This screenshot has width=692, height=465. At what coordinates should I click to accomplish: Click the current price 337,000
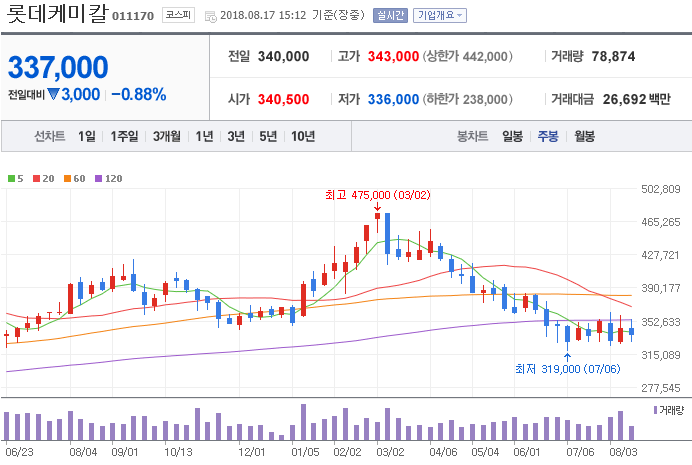58,68
